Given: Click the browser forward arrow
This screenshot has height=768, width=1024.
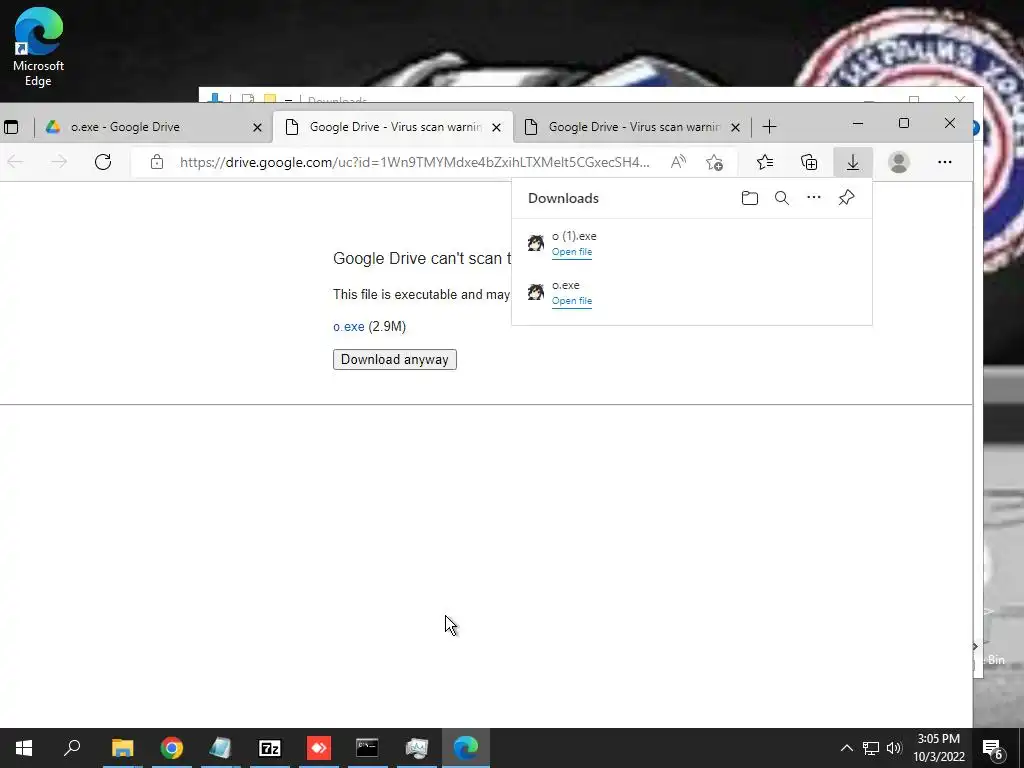Looking at the screenshot, I should [x=59, y=162].
